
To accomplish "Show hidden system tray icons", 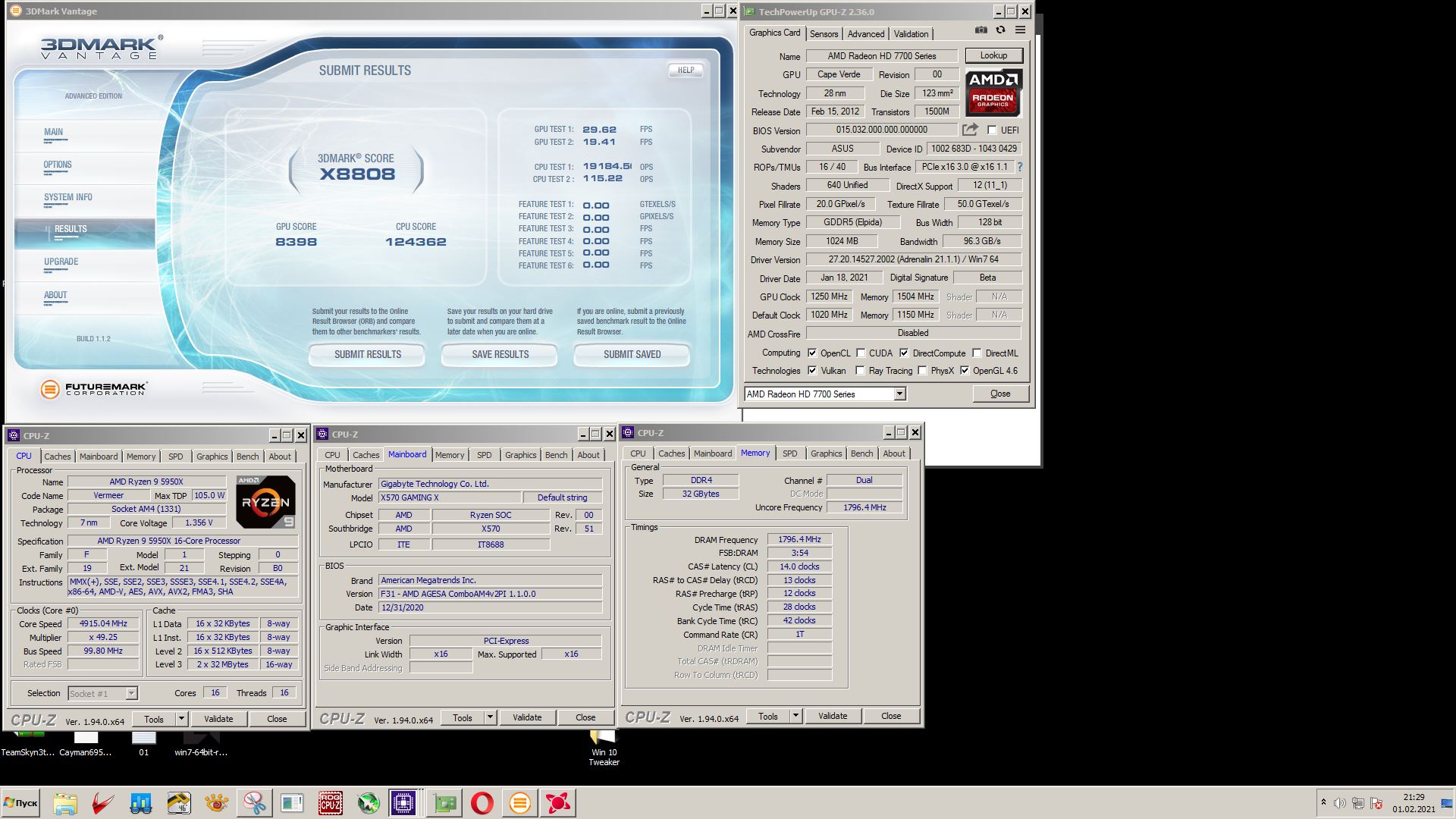I will pos(1323,802).
